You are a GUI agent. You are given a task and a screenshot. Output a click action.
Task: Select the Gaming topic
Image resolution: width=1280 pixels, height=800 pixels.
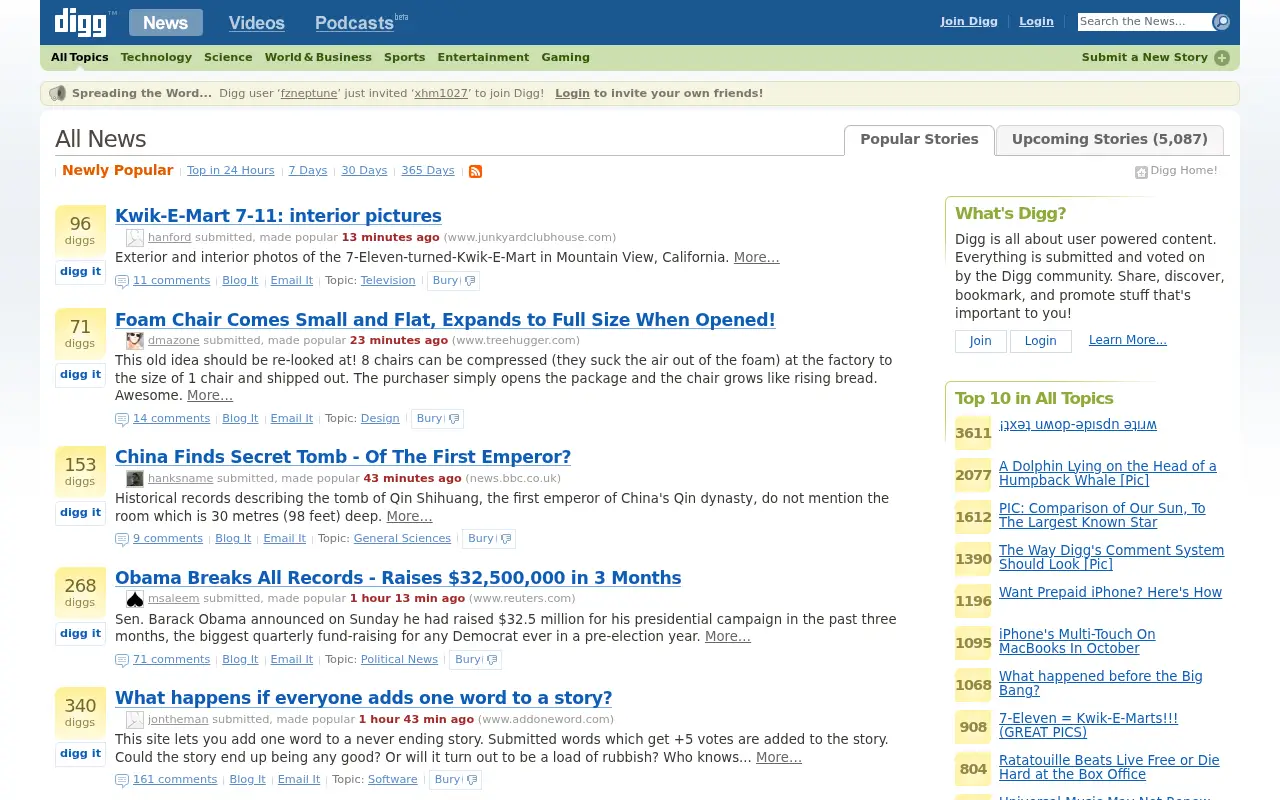pos(565,58)
